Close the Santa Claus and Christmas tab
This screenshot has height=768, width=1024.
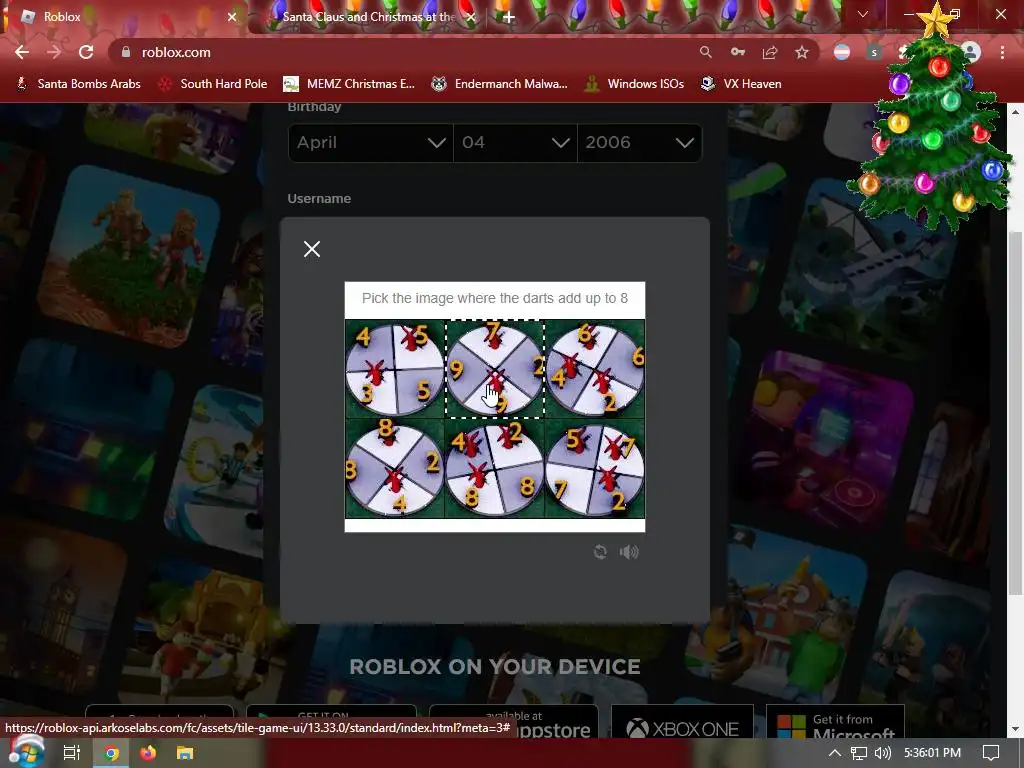click(470, 17)
